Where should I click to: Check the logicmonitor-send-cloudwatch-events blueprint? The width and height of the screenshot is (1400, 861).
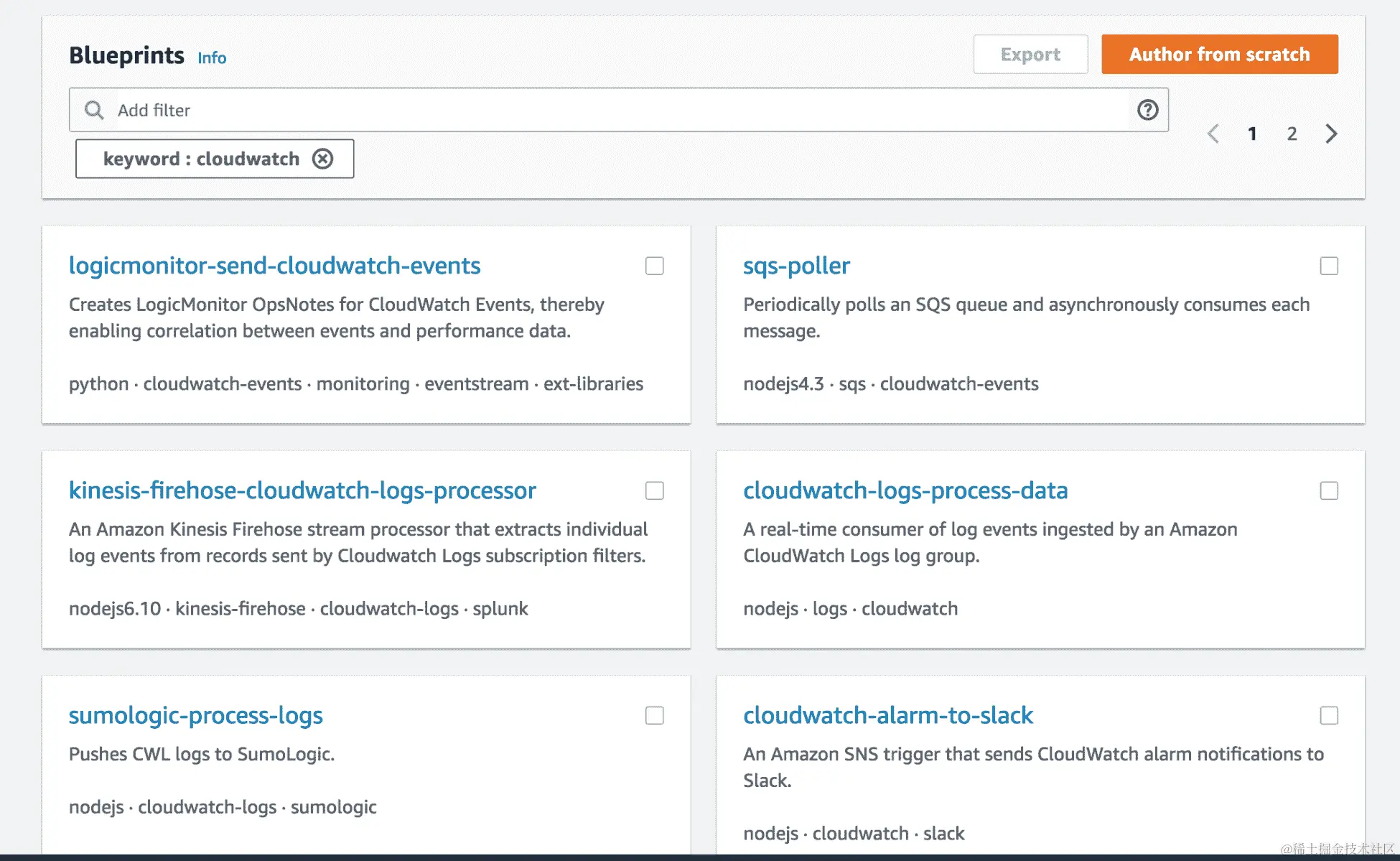tap(654, 266)
